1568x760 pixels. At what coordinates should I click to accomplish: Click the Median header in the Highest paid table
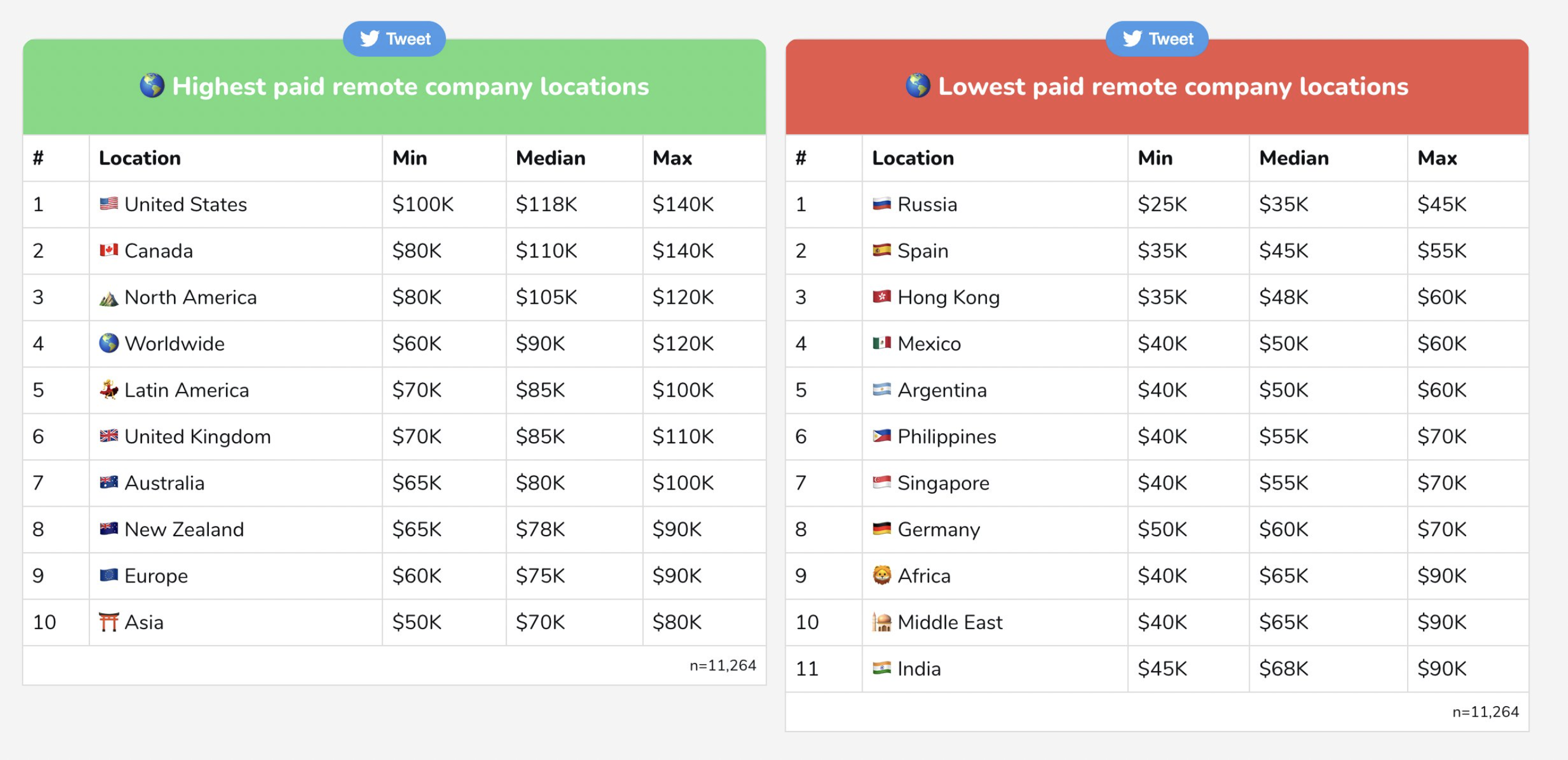click(x=550, y=159)
